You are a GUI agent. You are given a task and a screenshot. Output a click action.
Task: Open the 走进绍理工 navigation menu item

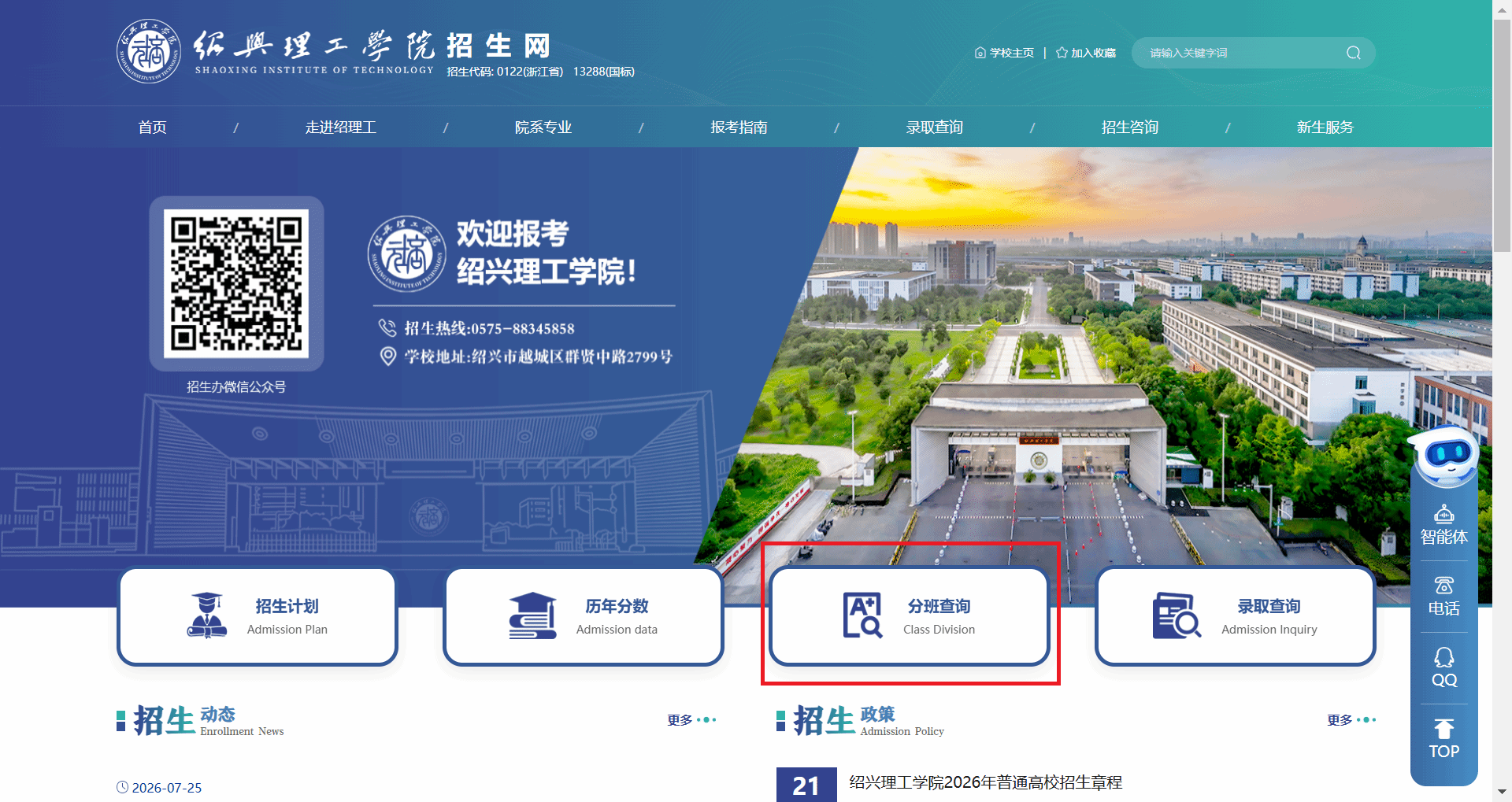[340, 128]
